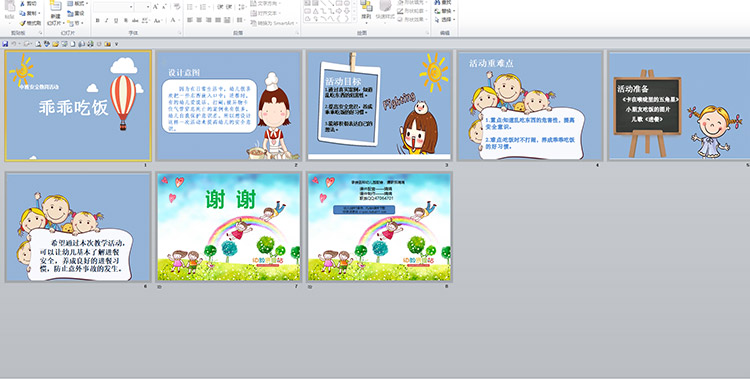This screenshot has height=379, width=750.
Task: Click the Reset (重设) button
Action: [x=76, y=13]
